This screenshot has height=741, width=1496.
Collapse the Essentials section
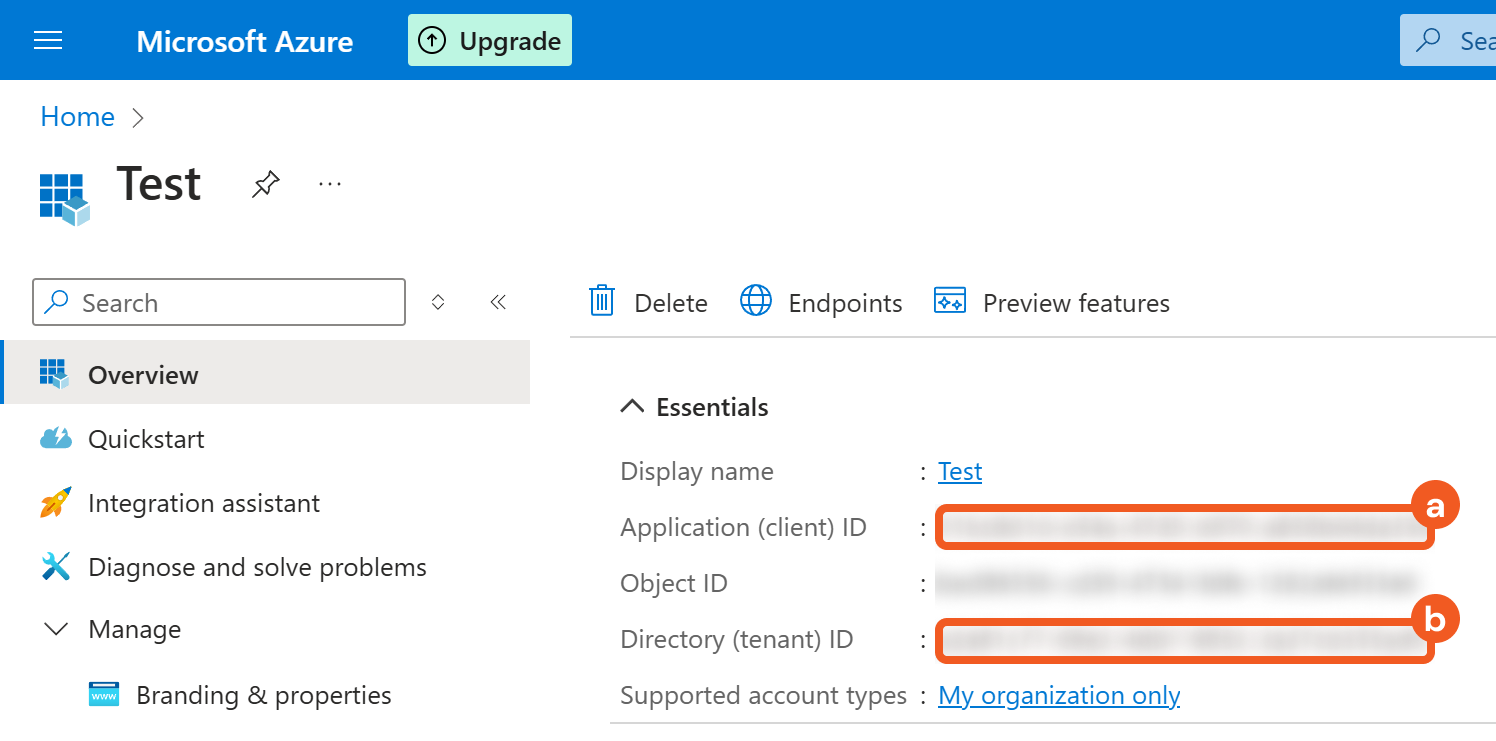(x=632, y=407)
